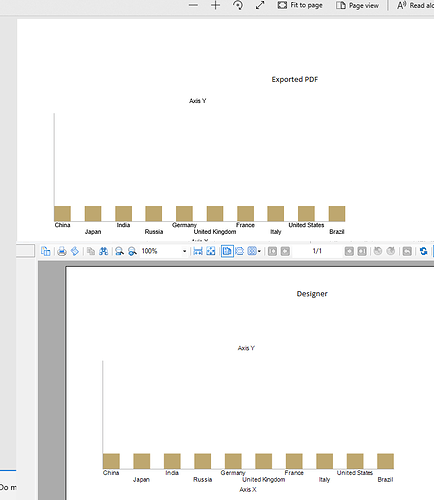434x500 pixels.
Task: Rotate the PDF page
Action: pos(238,5)
